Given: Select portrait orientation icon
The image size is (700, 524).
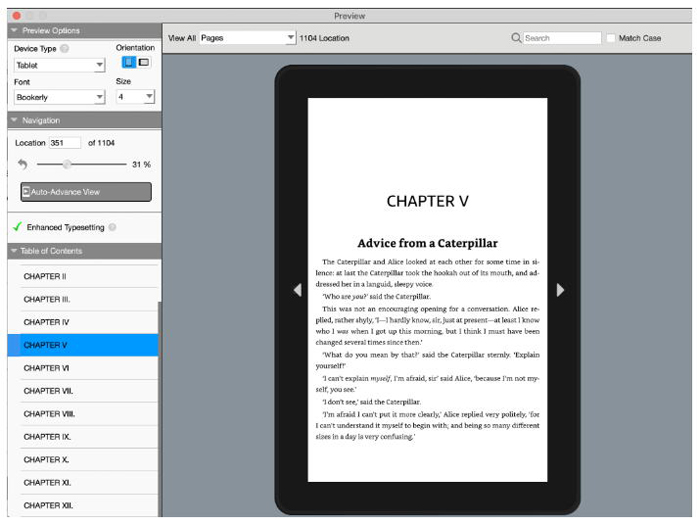Looking at the screenshot, I should [129, 62].
